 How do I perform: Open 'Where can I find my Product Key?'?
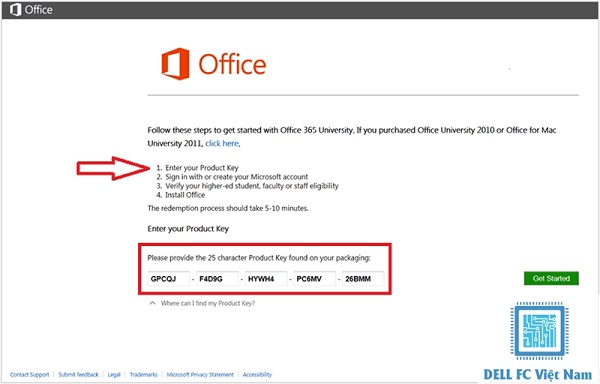tap(207, 303)
